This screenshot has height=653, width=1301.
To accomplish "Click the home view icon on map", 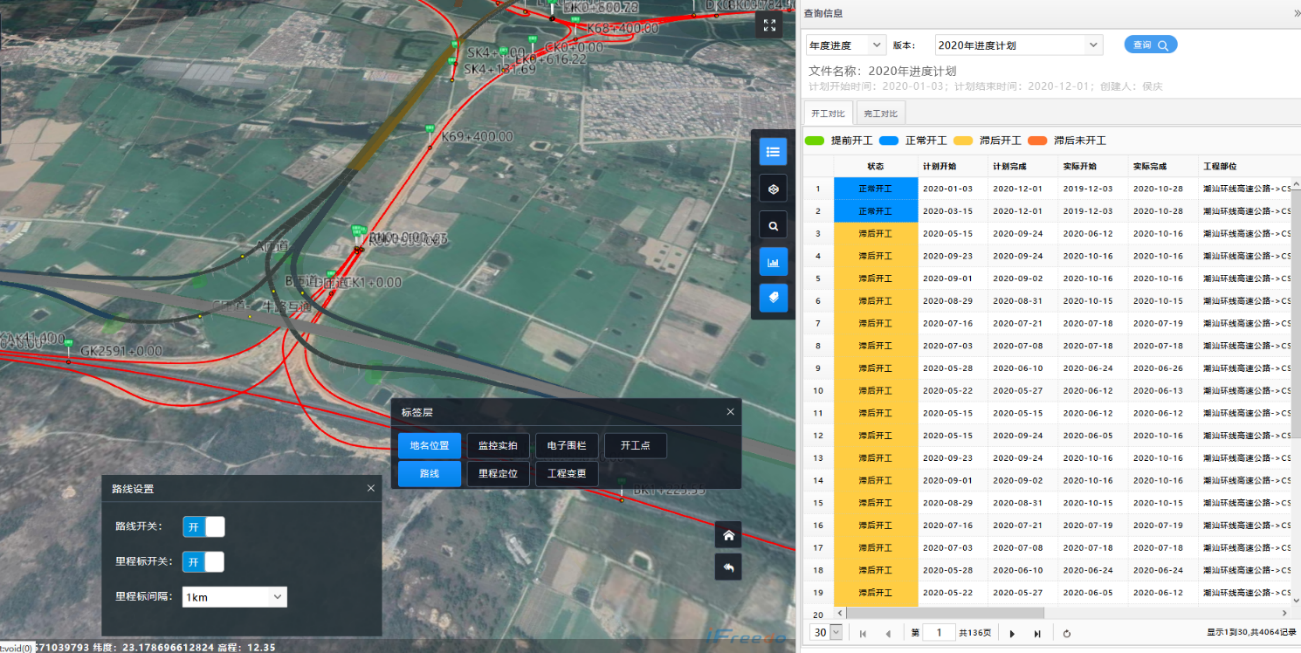I will tap(729, 535).
